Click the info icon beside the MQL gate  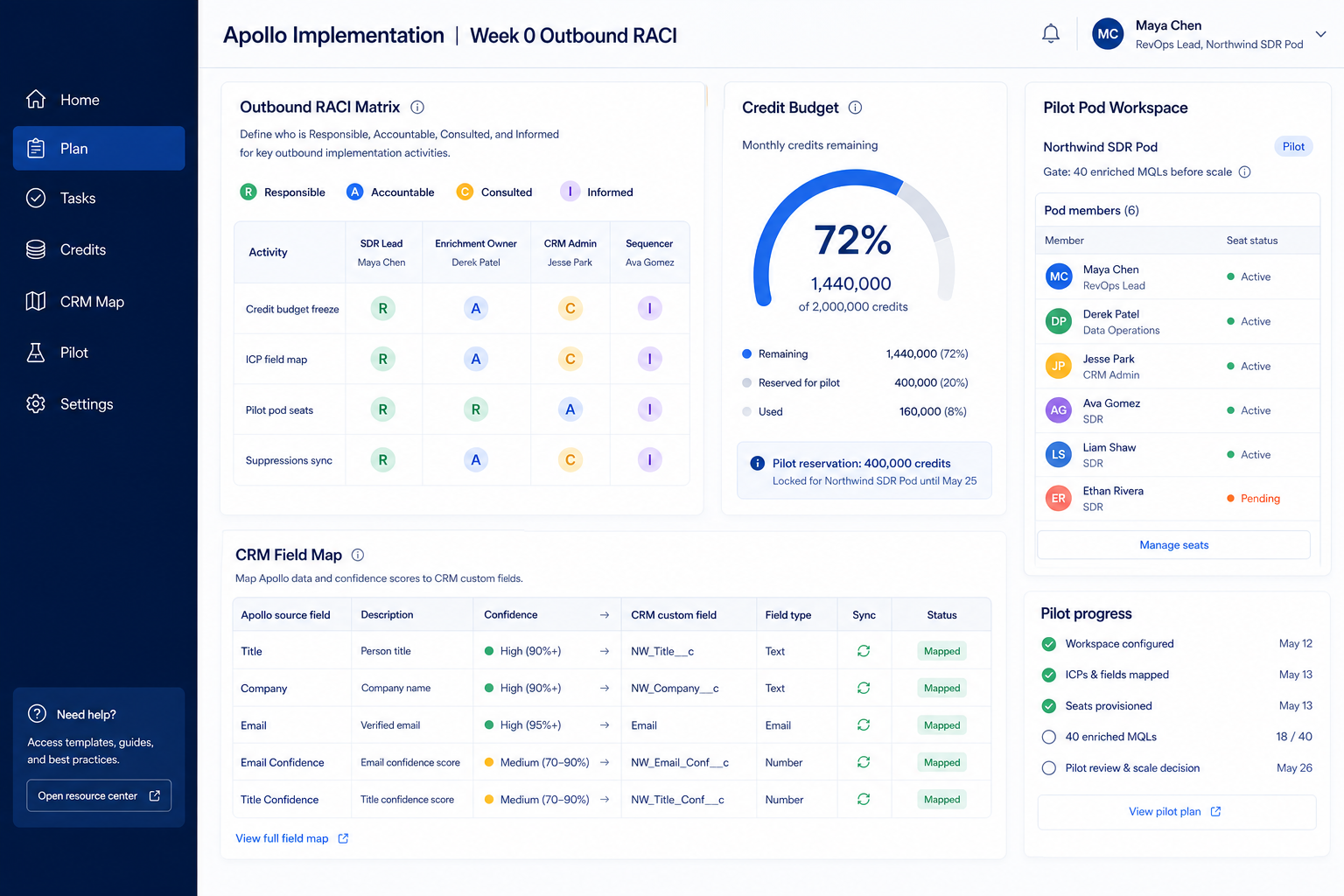(1244, 172)
